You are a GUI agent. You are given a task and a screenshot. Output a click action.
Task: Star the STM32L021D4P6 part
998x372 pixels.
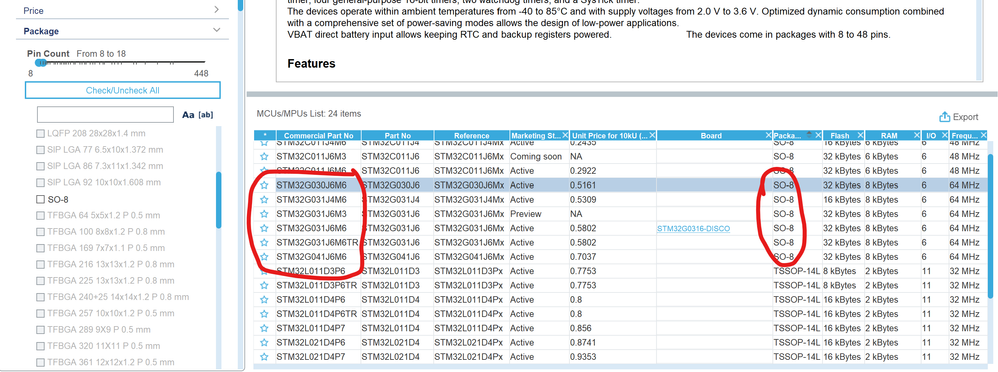pyautogui.click(x=264, y=342)
